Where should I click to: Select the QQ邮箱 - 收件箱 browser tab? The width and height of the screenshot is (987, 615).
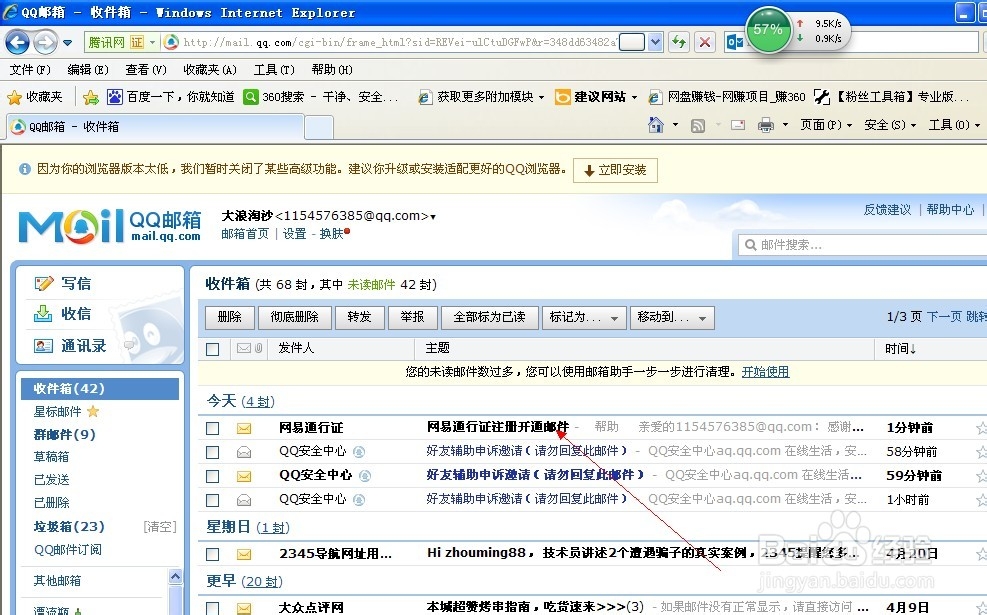point(155,127)
